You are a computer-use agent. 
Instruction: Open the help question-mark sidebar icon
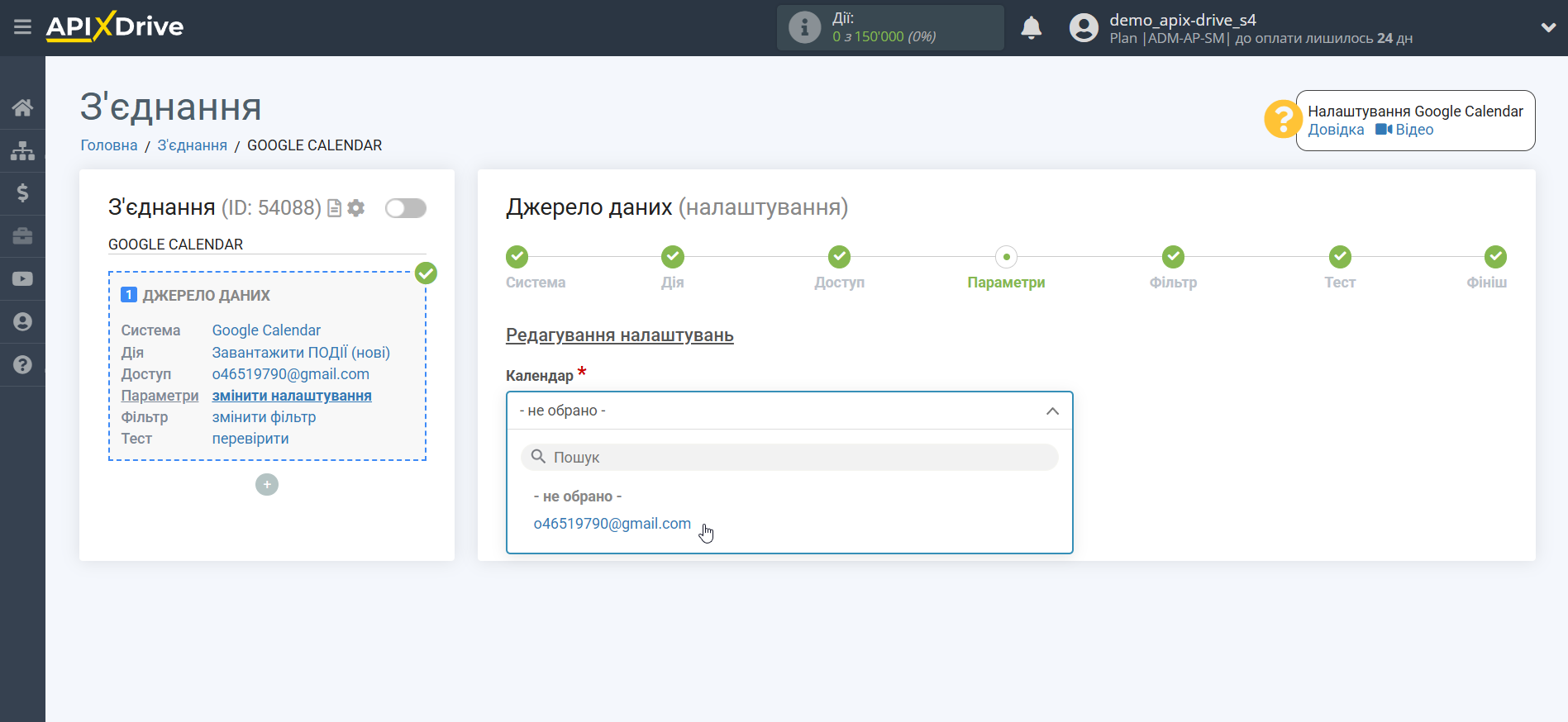tap(22, 364)
